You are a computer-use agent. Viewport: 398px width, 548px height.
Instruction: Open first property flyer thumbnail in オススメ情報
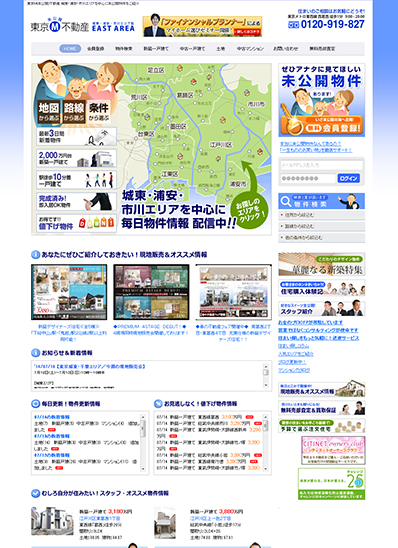pos(69,292)
